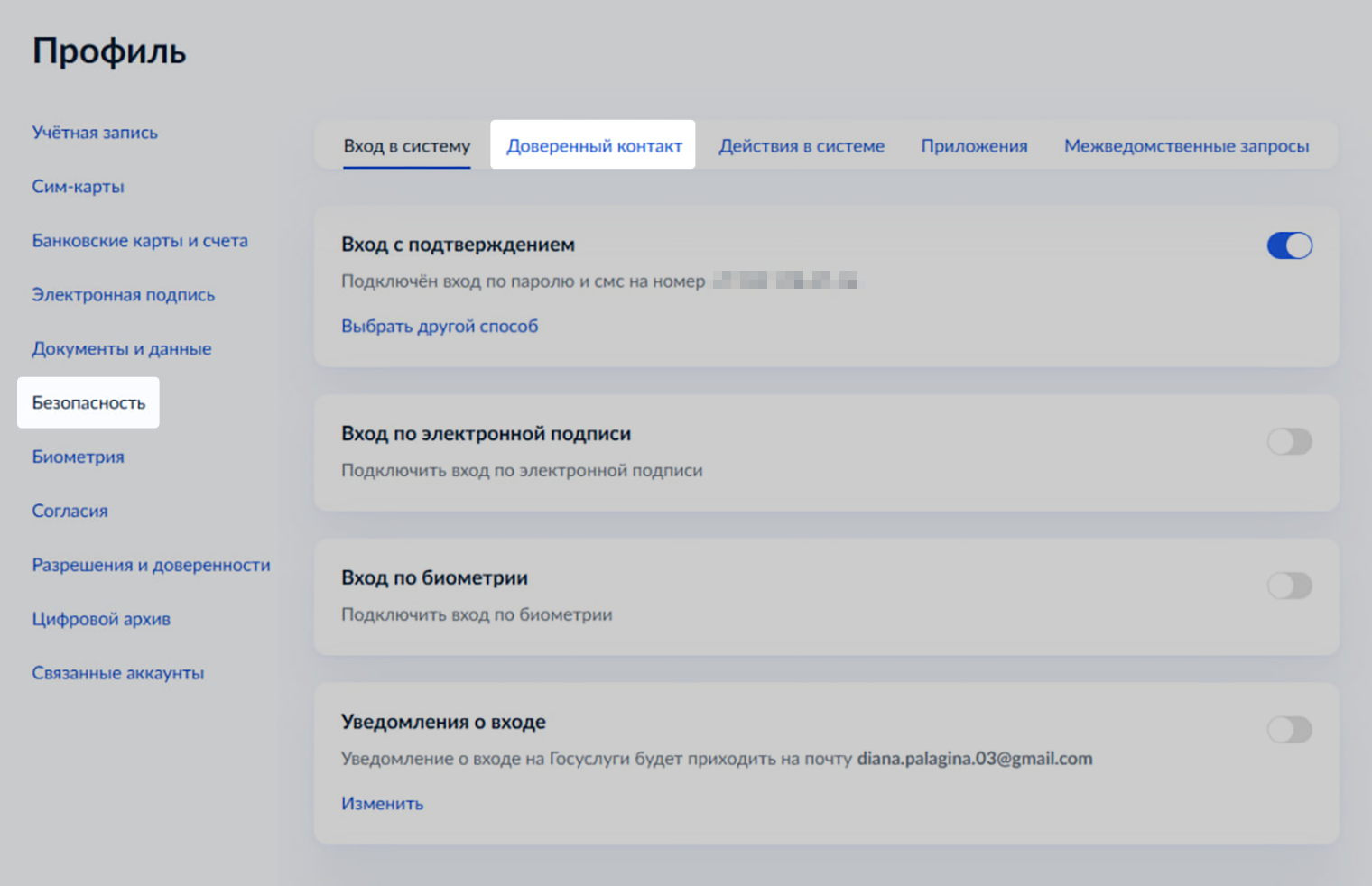Switch to Вход в систему tab
Viewport: 1372px width, 886px height.
coord(406,146)
